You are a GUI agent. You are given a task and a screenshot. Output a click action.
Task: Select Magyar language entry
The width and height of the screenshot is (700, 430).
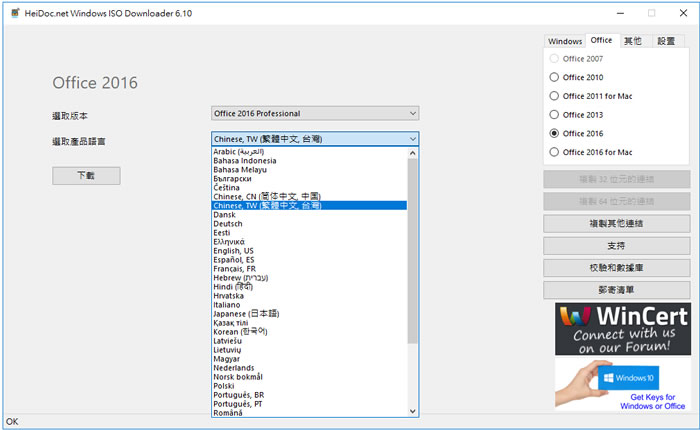[x=309, y=359]
